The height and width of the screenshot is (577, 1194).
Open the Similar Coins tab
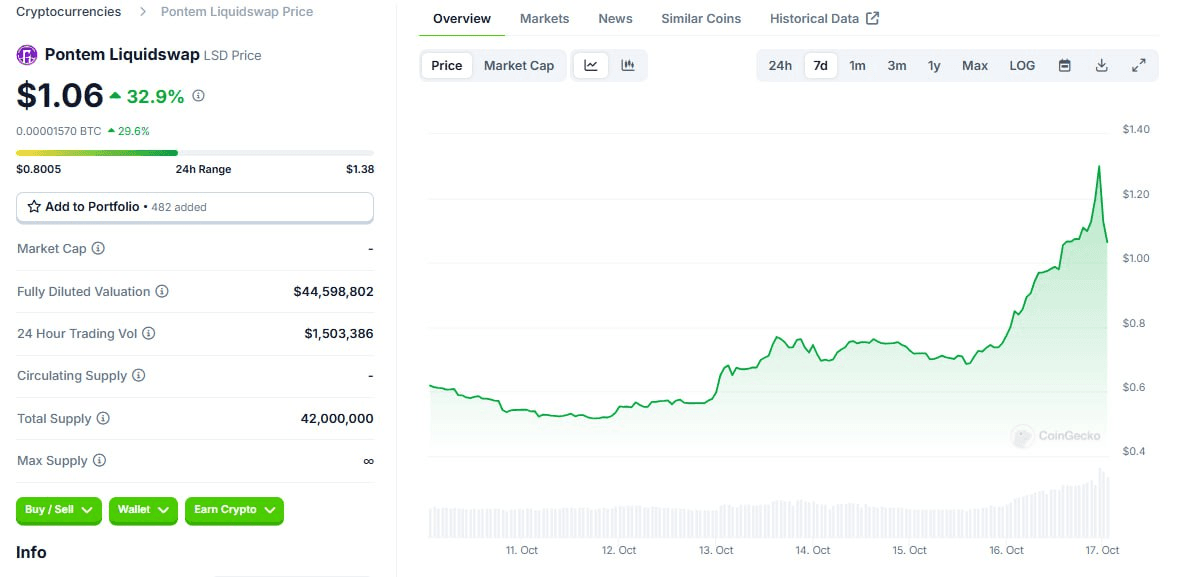[701, 18]
